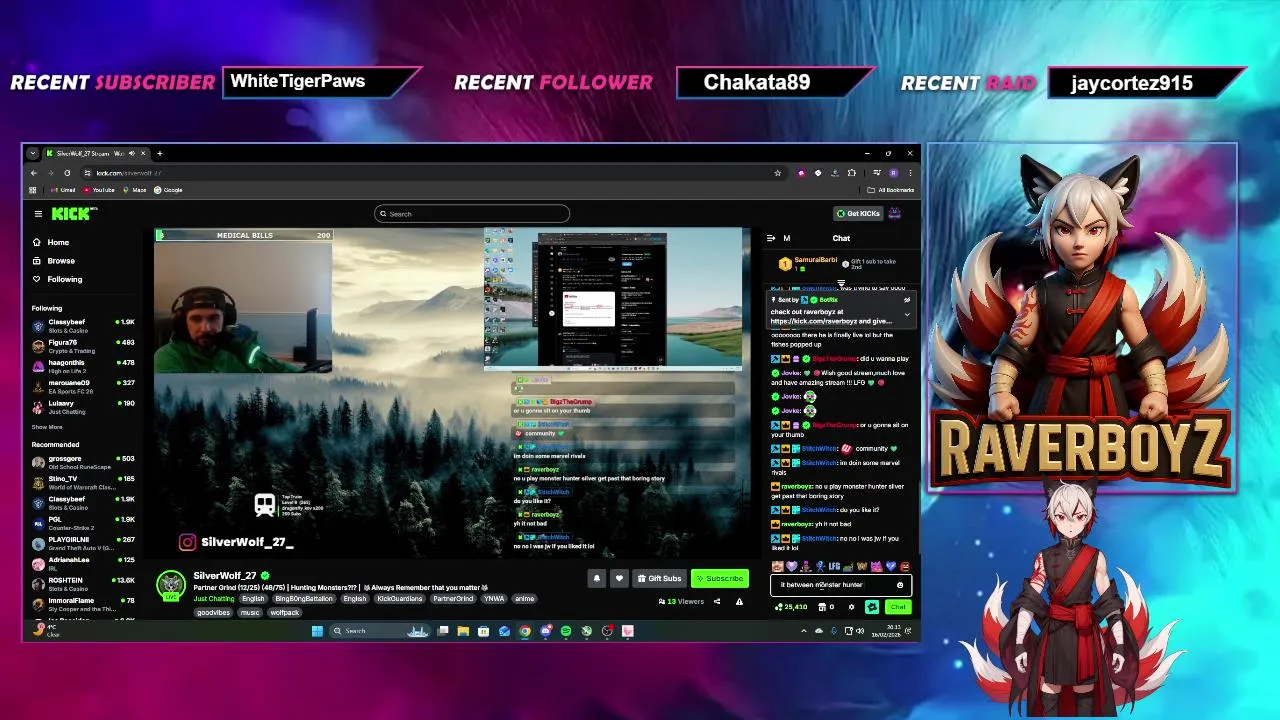This screenshot has height=720, width=1280.
Task: Click the Get KICKs button
Action: click(x=859, y=213)
